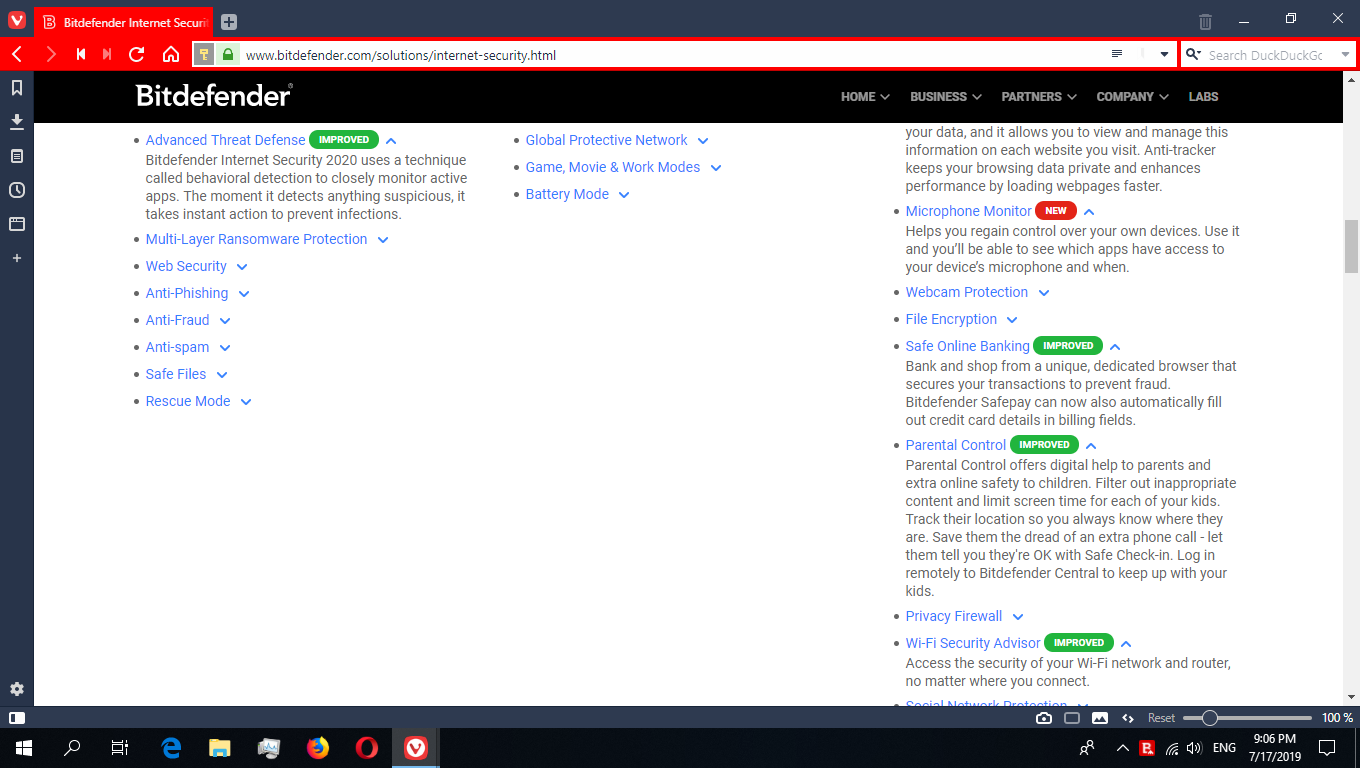Open the Privacy Firewall link
Image resolution: width=1360 pixels, height=768 pixels.
click(x=954, y=616)
